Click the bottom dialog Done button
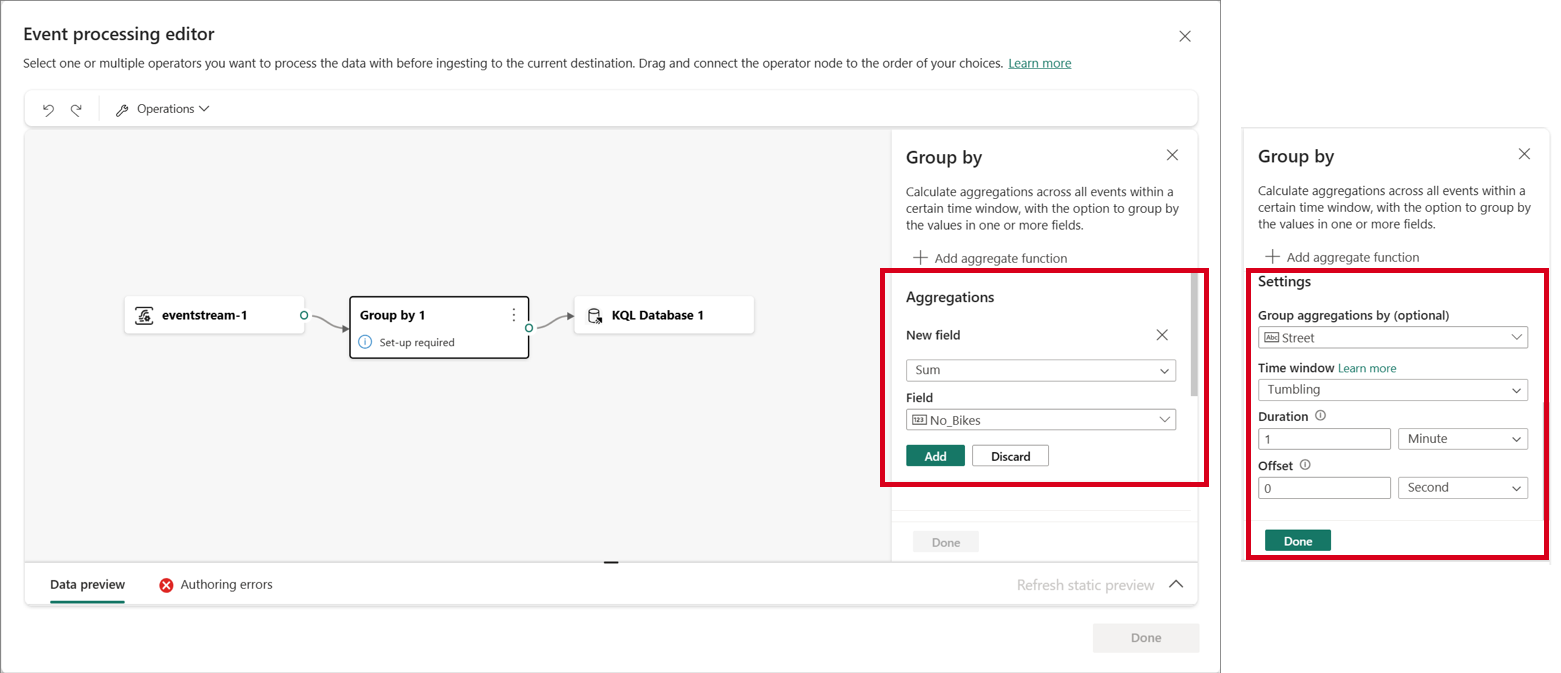1561x673 pixels. (1146, 638)
